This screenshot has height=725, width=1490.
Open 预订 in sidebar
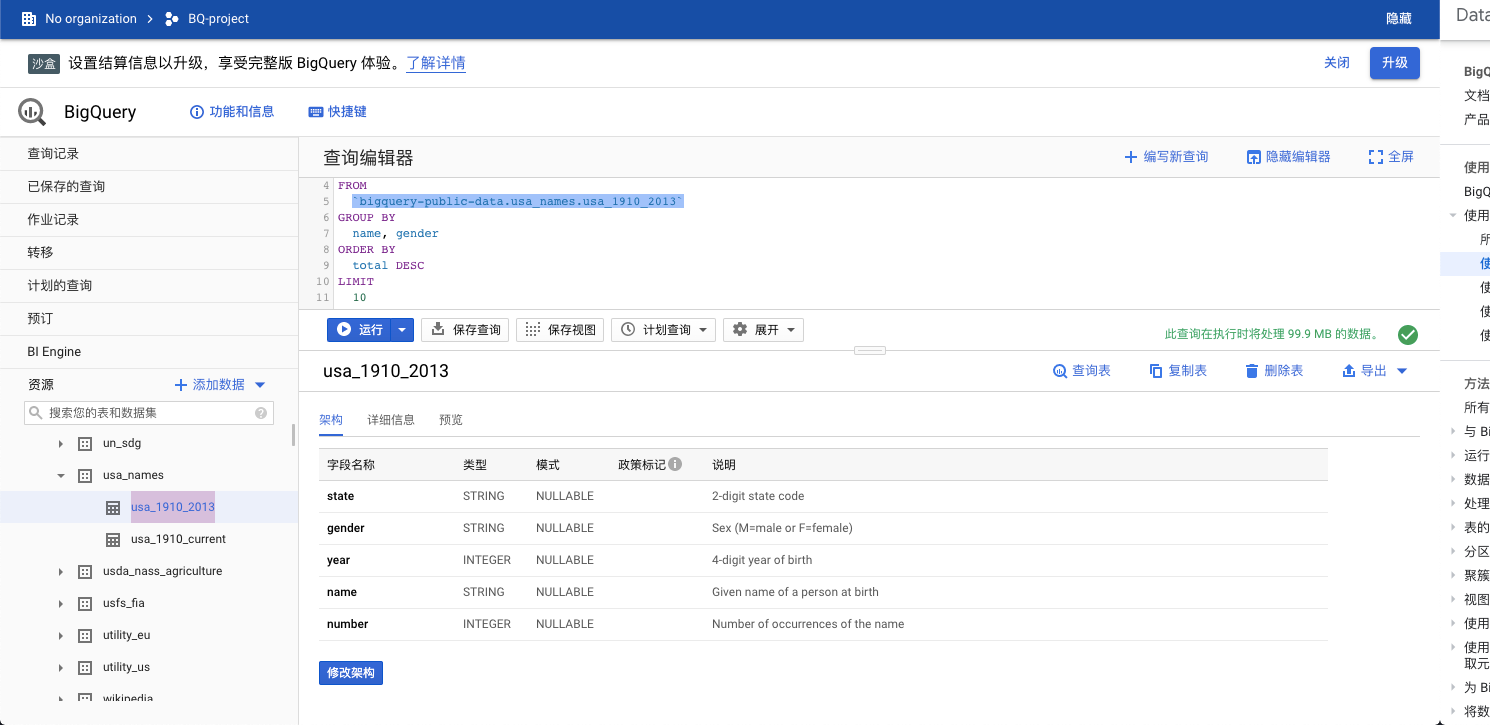point(149,319)
